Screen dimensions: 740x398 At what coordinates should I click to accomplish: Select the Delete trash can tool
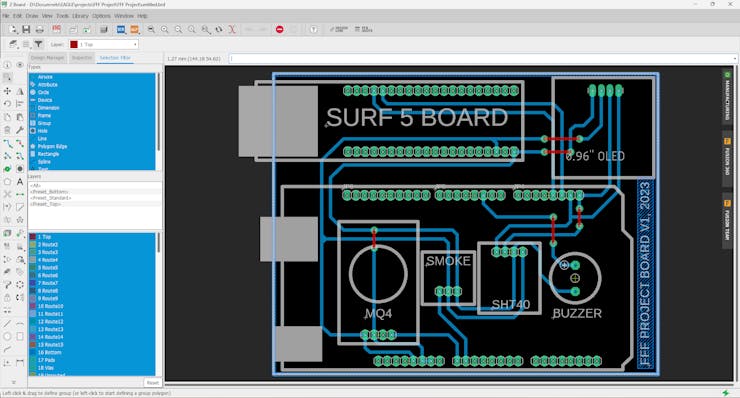[x=7, y=129]
